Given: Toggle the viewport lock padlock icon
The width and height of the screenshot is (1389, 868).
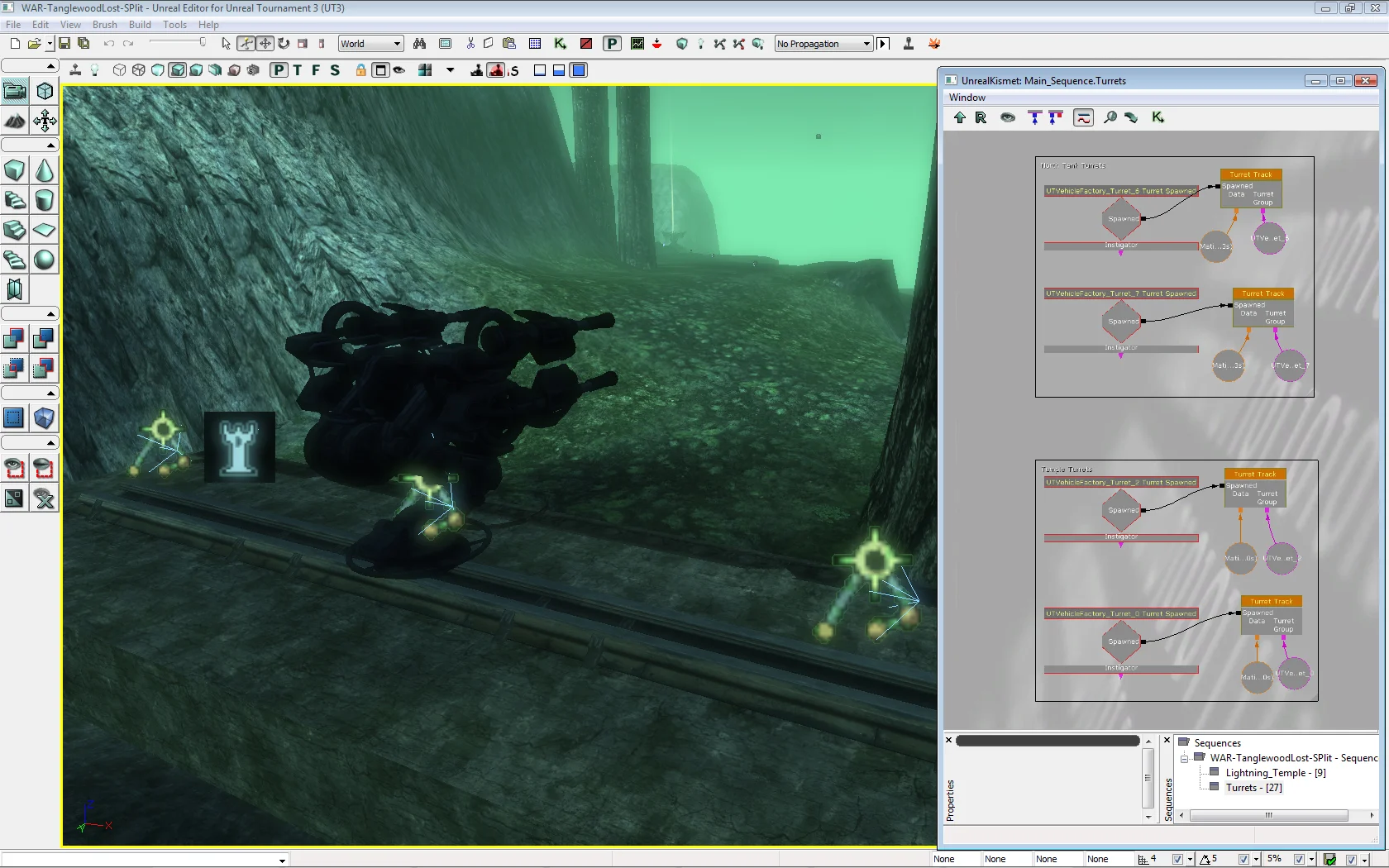Looking at the screenshot, I should tap(361, 70).
